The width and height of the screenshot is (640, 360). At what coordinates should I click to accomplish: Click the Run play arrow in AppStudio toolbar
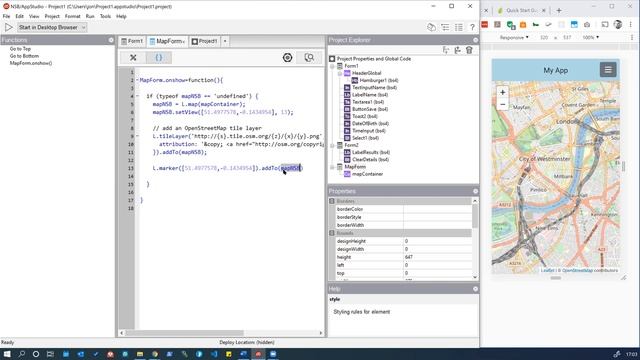point(8,27)
